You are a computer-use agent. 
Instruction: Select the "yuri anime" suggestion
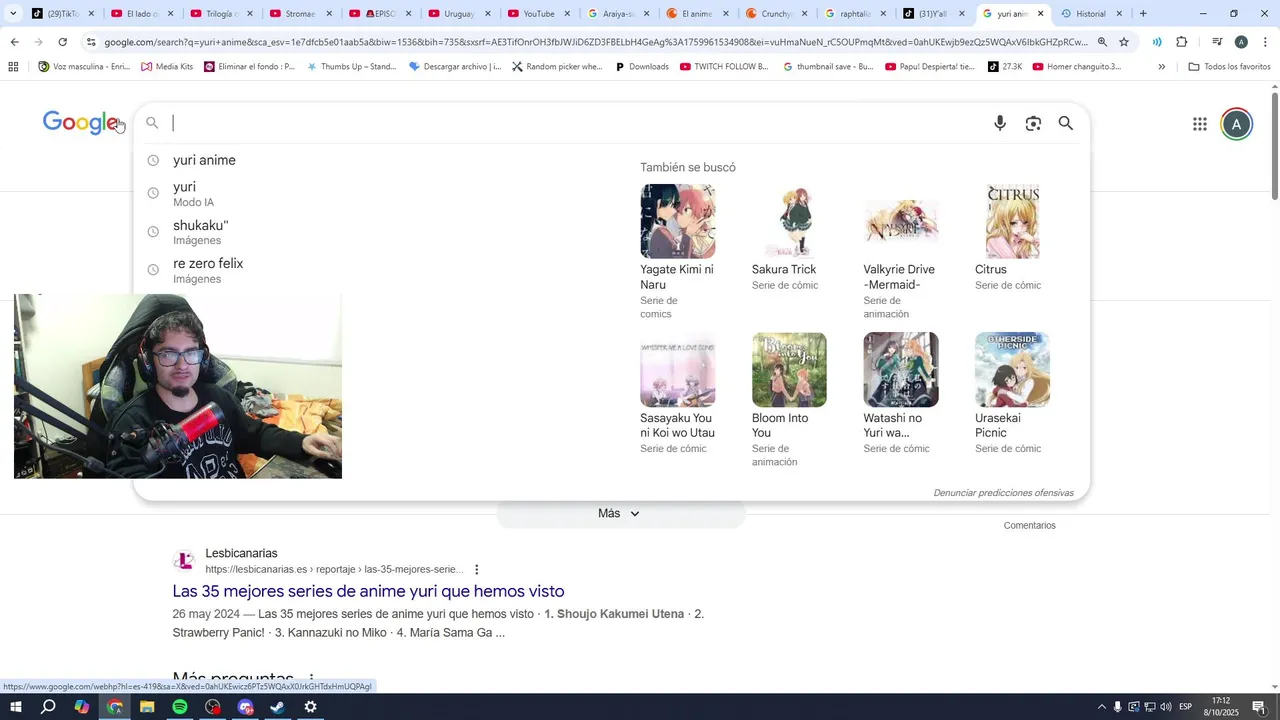pos(204,160)
